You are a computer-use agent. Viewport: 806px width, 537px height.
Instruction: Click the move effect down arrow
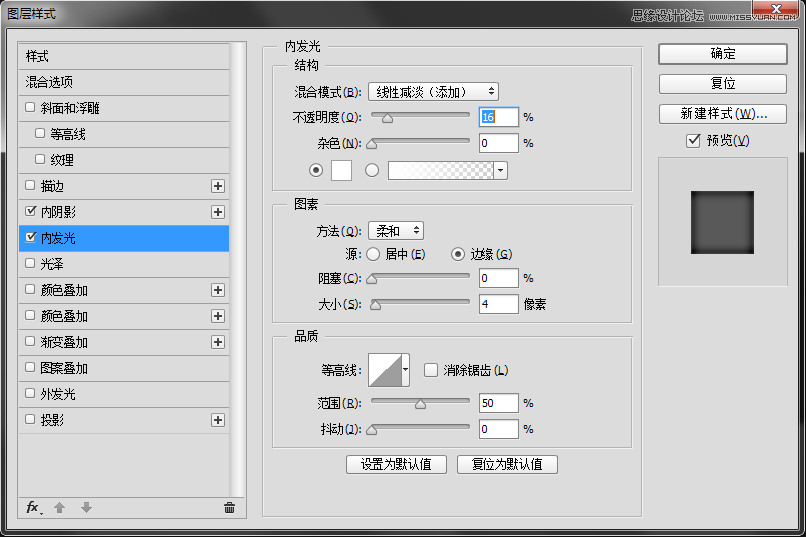(x=86, y=508)
